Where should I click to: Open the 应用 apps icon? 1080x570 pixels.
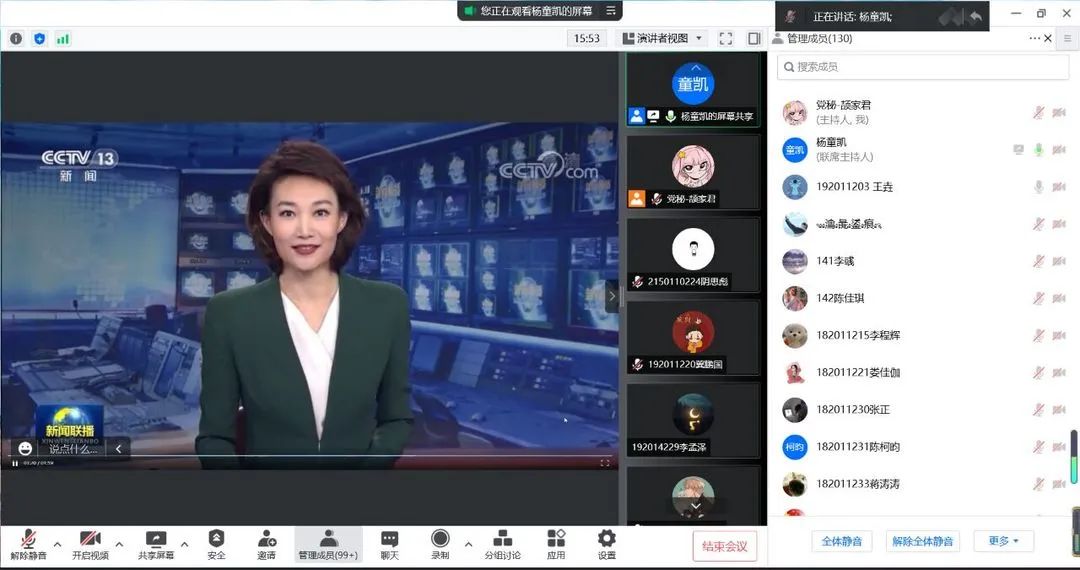[556, 544]
